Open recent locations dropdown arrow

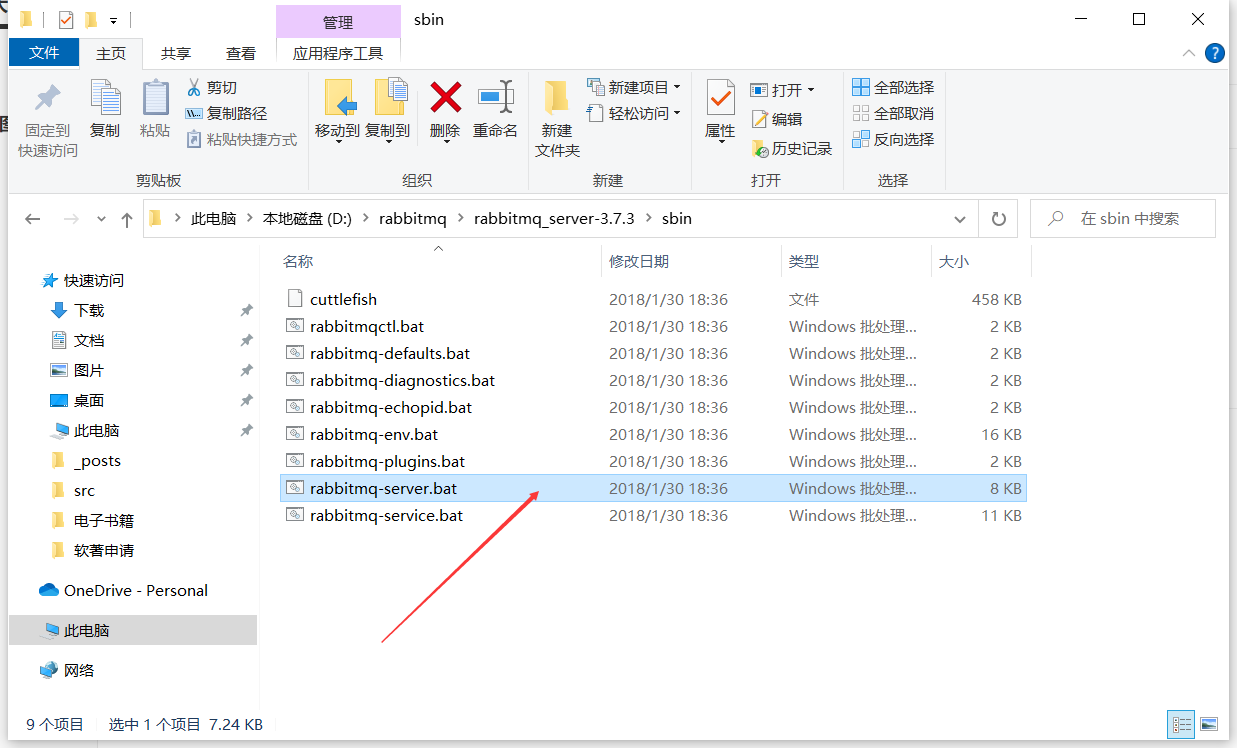tap(101, 219)
